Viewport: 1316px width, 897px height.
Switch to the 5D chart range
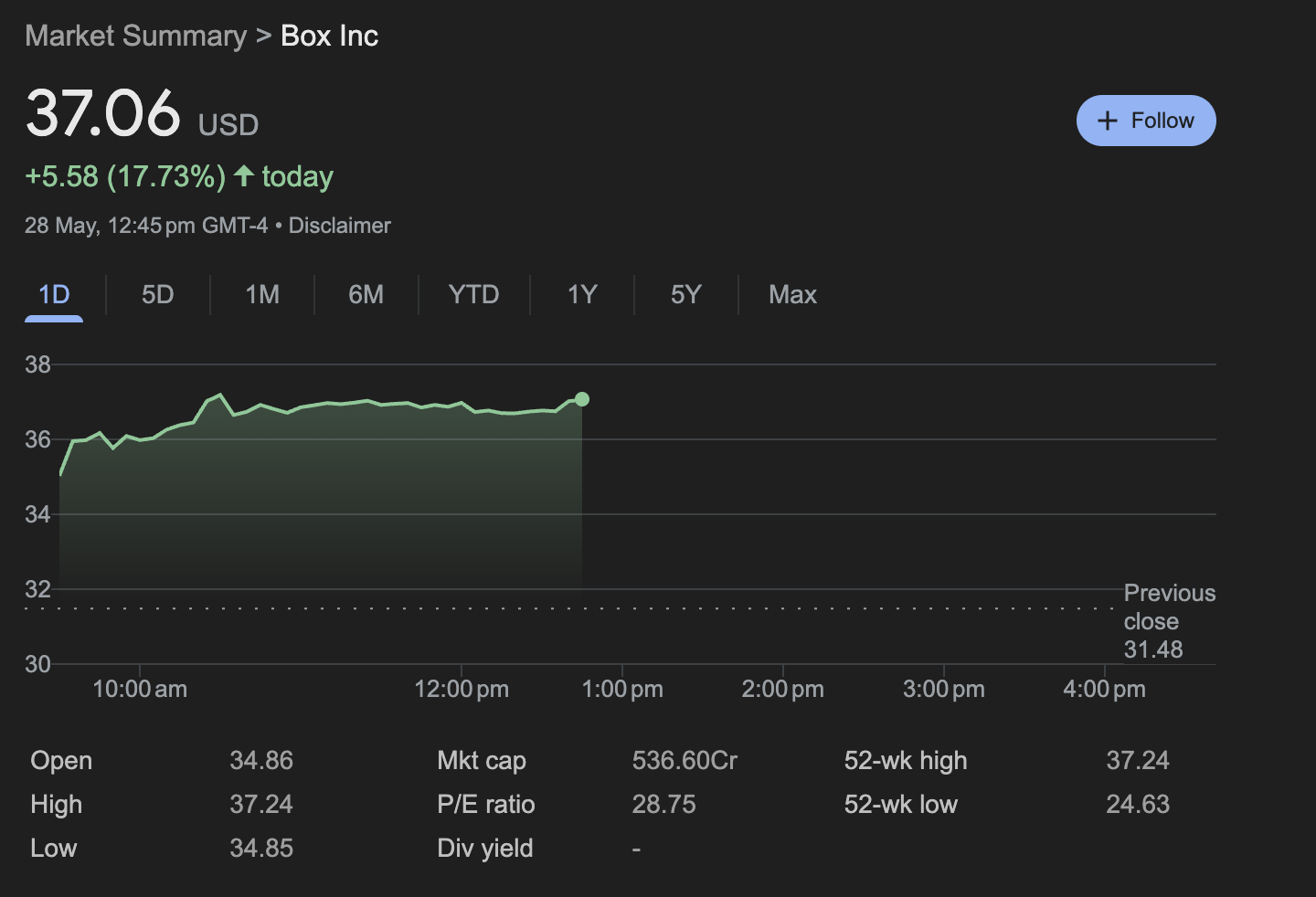coord(157,294)
